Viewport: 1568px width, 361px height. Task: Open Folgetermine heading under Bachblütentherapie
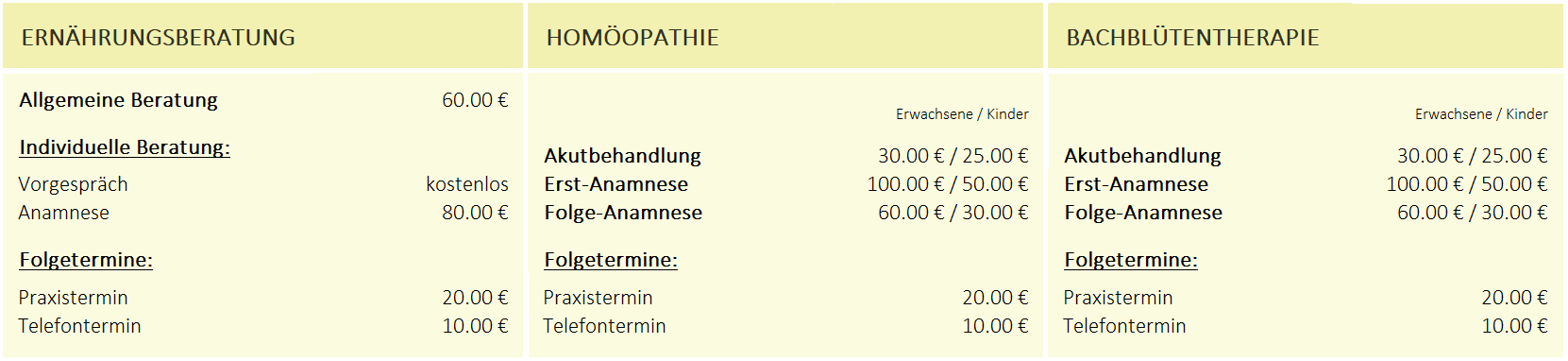(x=1131, y=260)
